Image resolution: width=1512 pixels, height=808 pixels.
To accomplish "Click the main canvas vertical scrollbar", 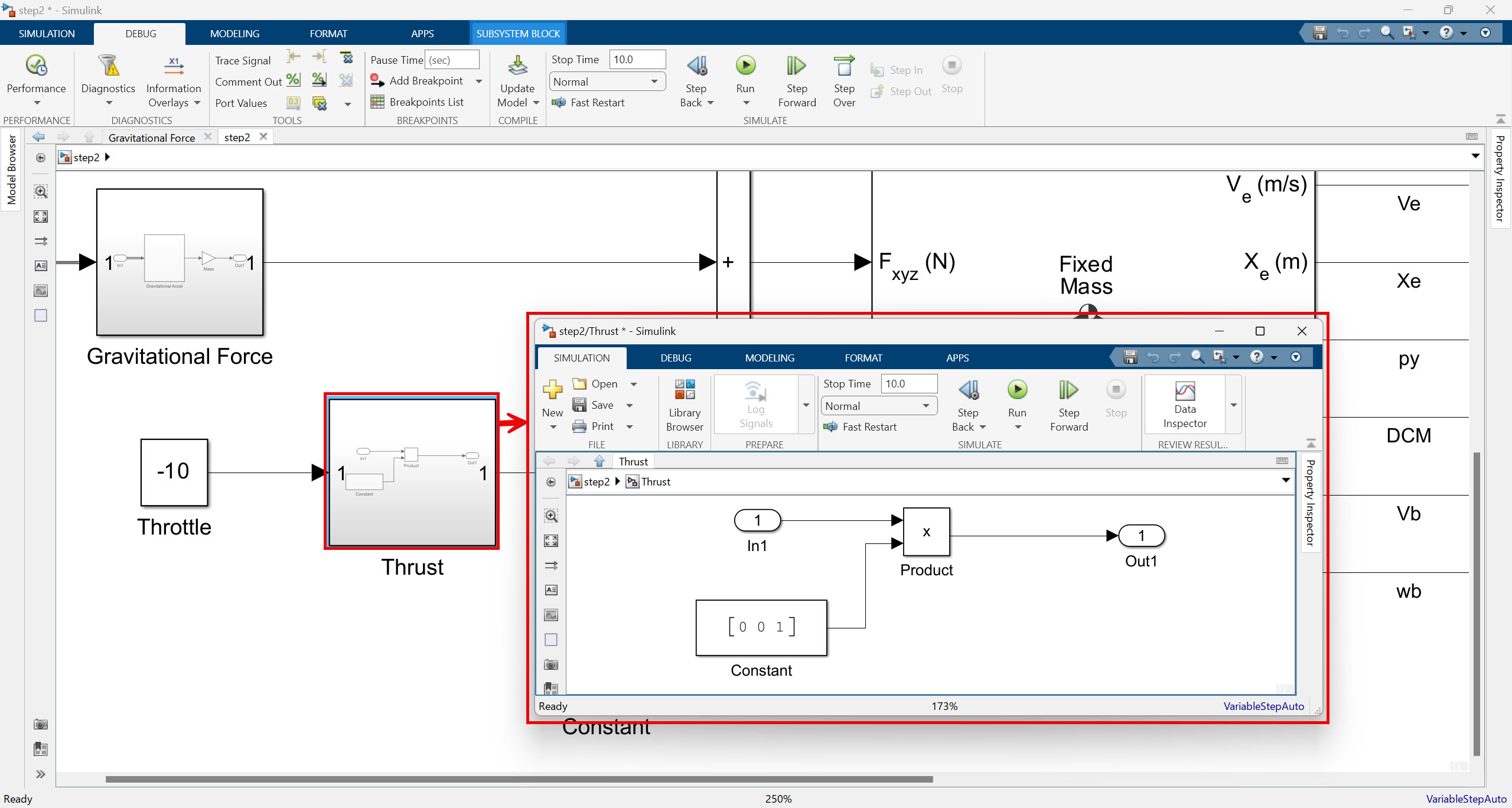I will (x=1477, y=604).
